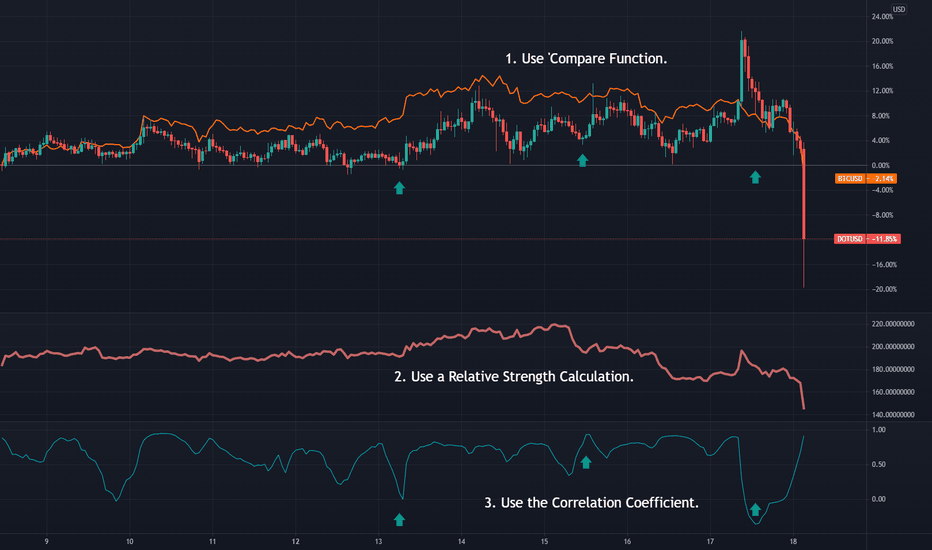Click the positive 4.00% scale value

(880, 140)
